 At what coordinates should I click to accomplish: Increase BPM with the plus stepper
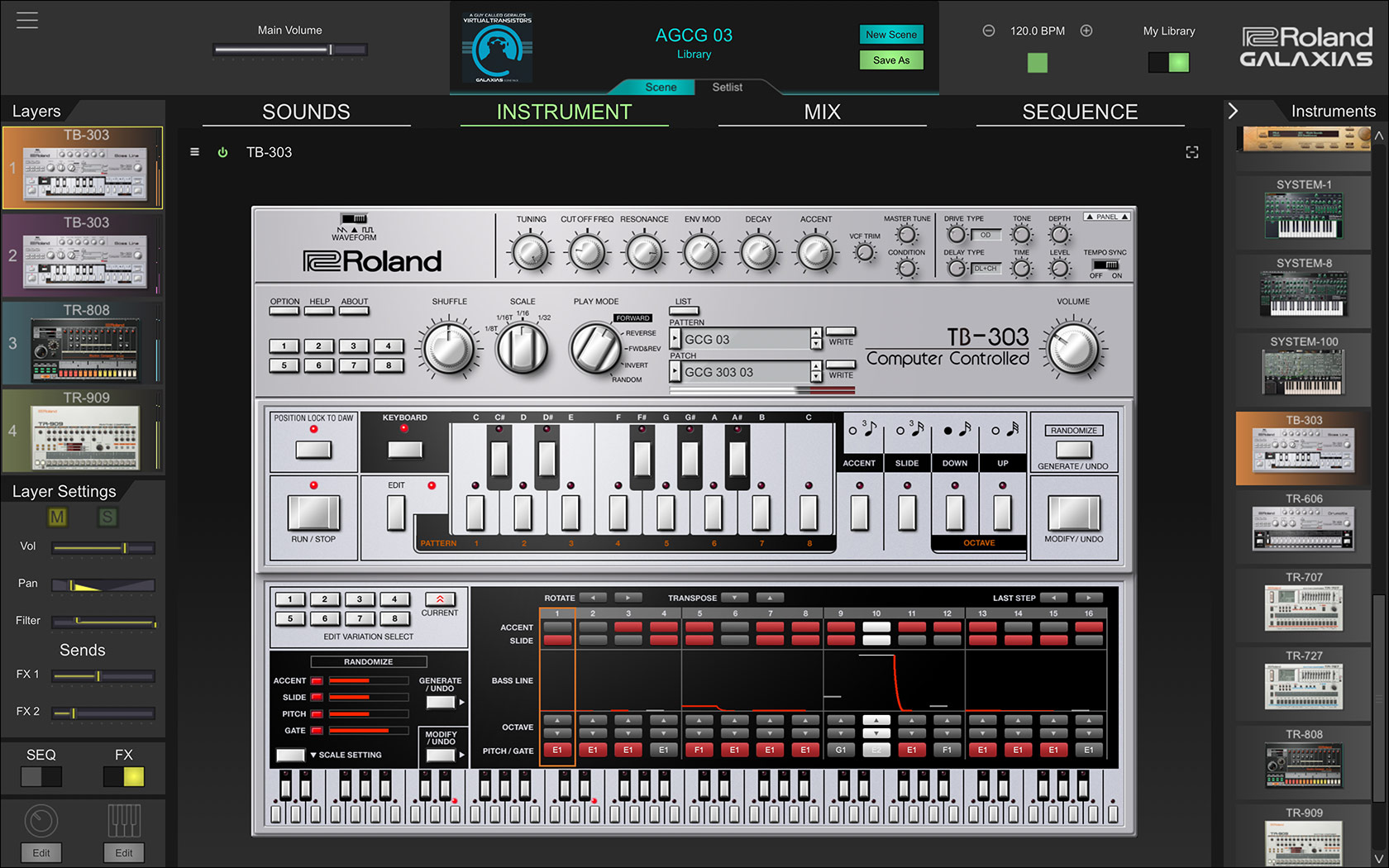1086,30
